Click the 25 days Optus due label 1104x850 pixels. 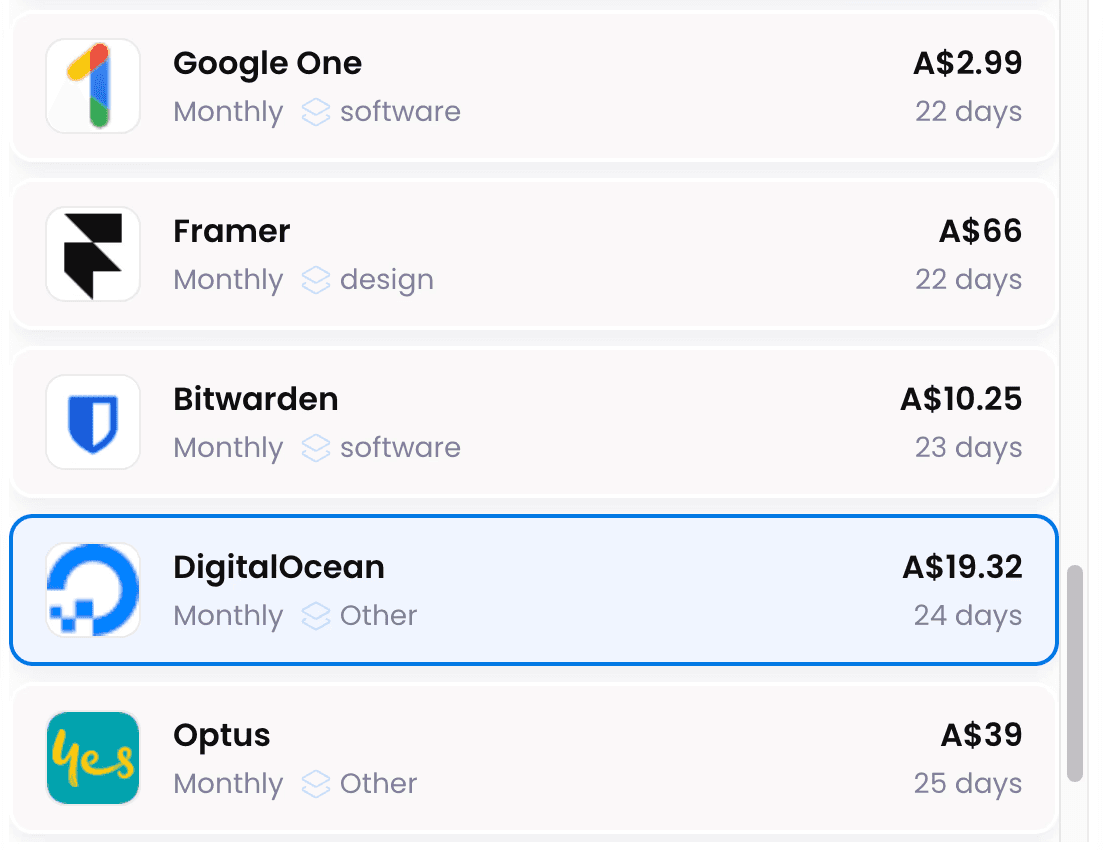967,784
